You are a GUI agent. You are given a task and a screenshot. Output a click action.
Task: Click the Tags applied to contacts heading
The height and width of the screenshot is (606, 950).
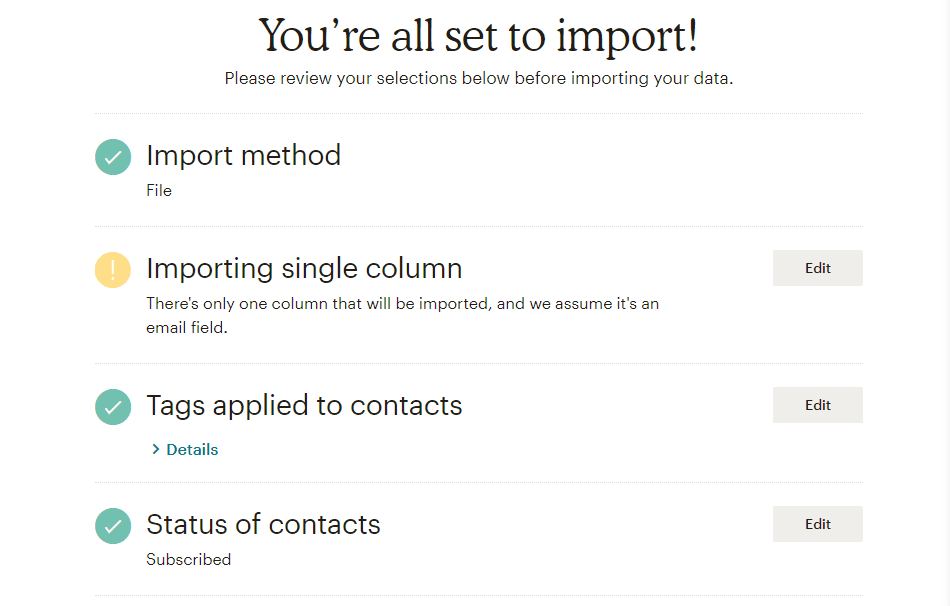(304, 406)
